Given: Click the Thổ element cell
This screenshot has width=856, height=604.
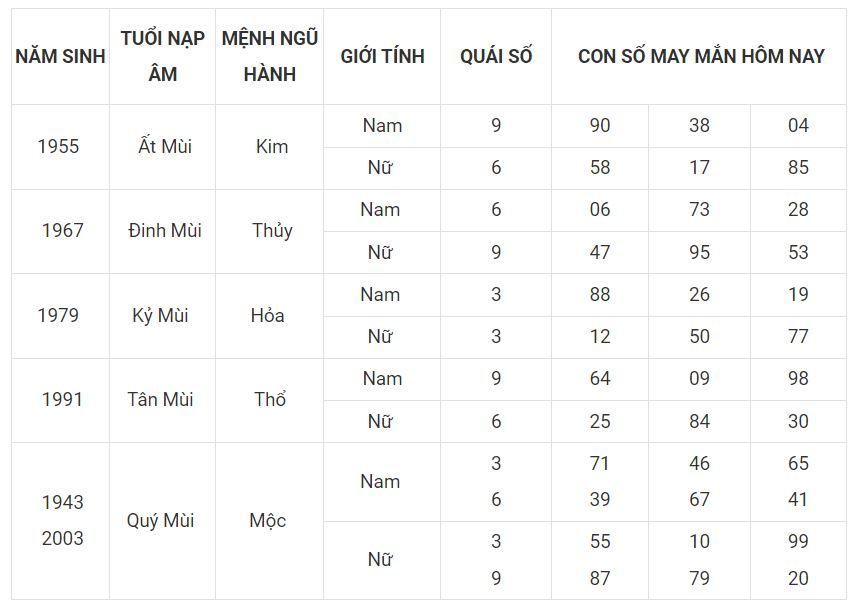Looking at the screenshot, I should [x=269, y=400].
